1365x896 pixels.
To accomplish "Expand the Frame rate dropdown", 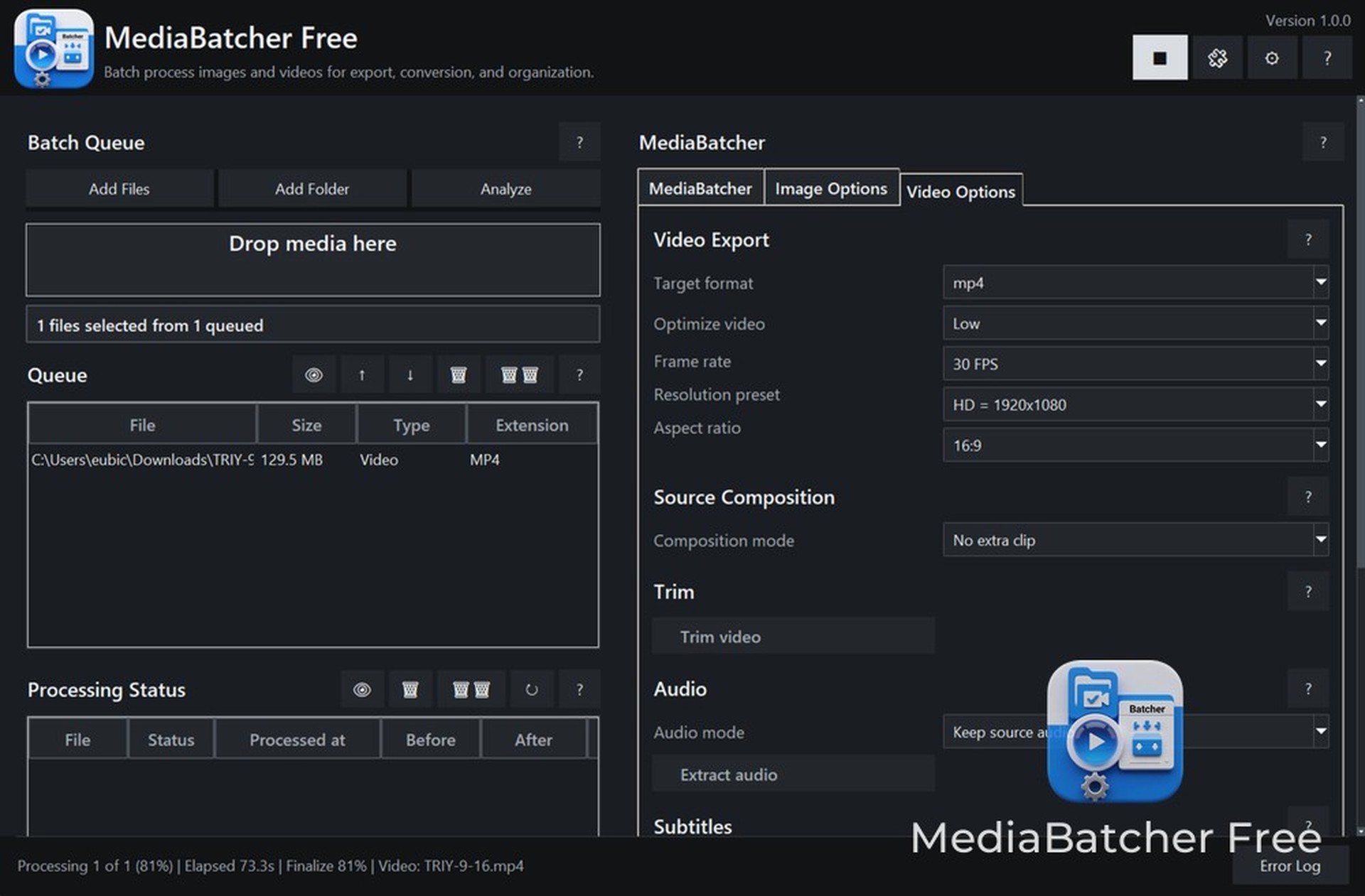I will point(1135,364).
